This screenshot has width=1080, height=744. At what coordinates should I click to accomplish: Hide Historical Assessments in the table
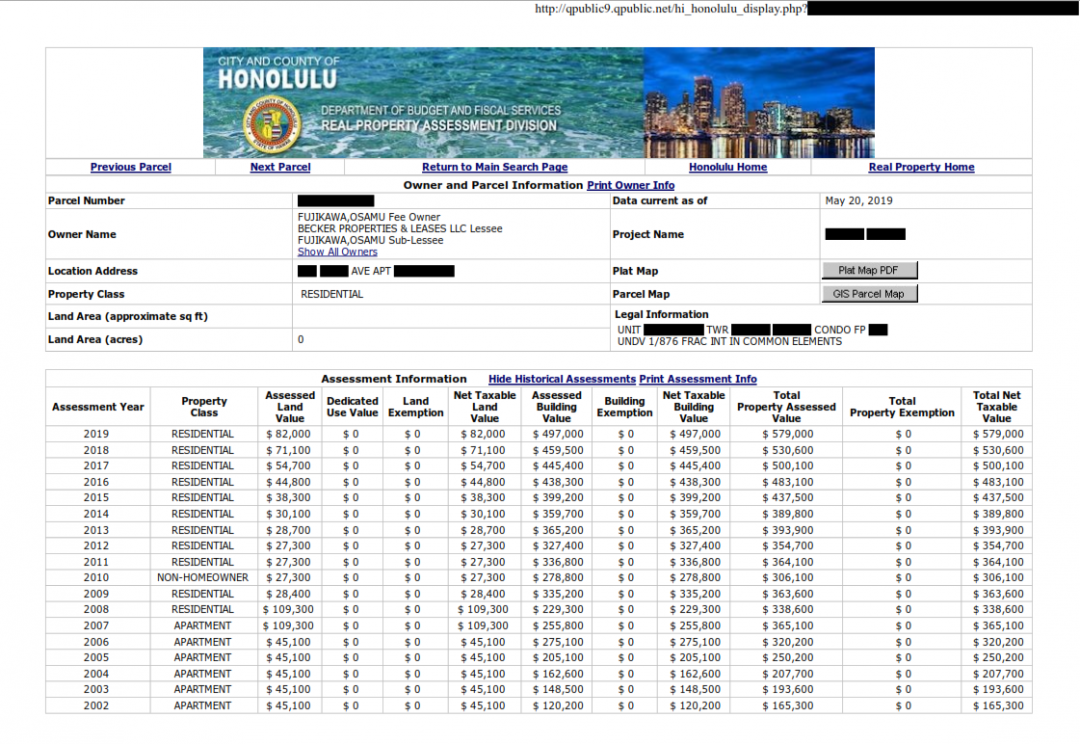point(564,379)
